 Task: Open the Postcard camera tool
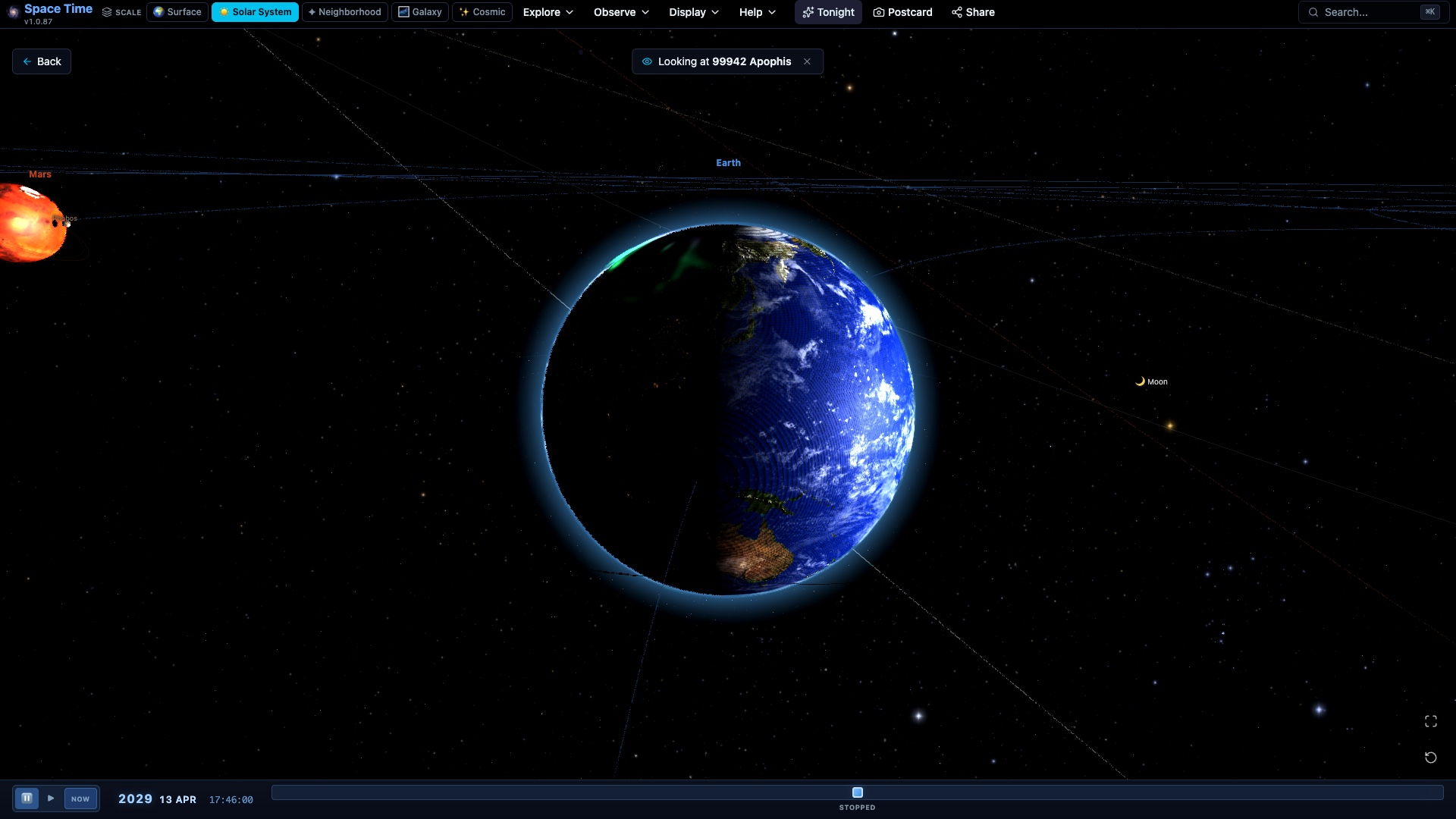(x=902, y=12)
